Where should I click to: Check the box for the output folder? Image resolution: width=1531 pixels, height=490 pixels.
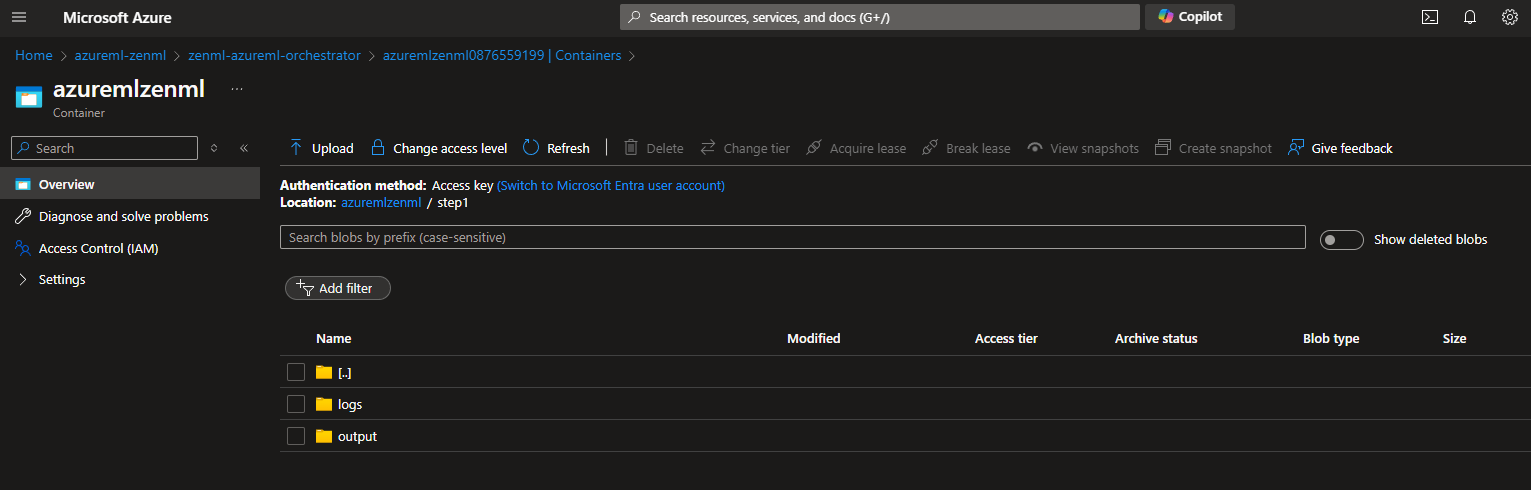[x=296, y=436]
